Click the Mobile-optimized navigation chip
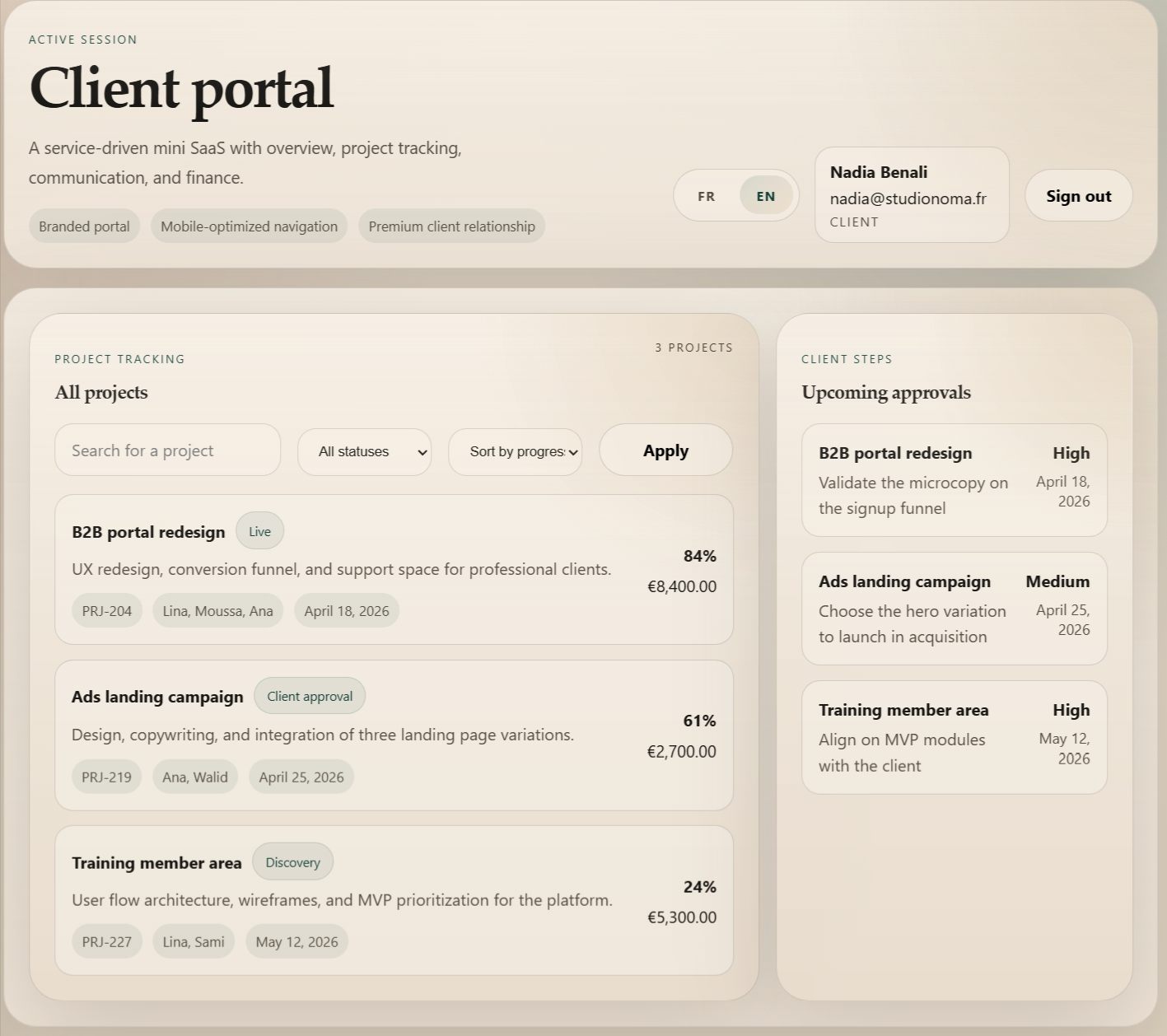The width and height of the screenshot is (1167, 1036). [248, 225]
